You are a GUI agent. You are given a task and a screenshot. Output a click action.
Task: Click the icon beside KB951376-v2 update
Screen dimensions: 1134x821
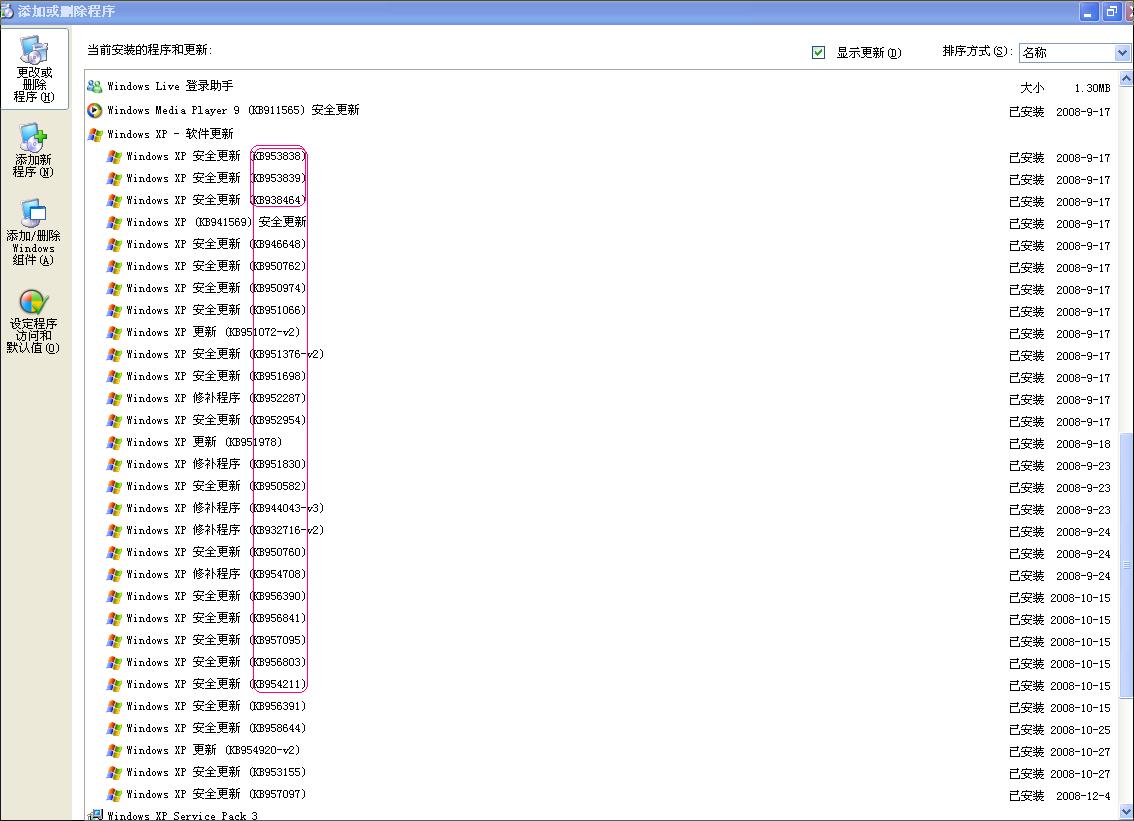point(114,354)
